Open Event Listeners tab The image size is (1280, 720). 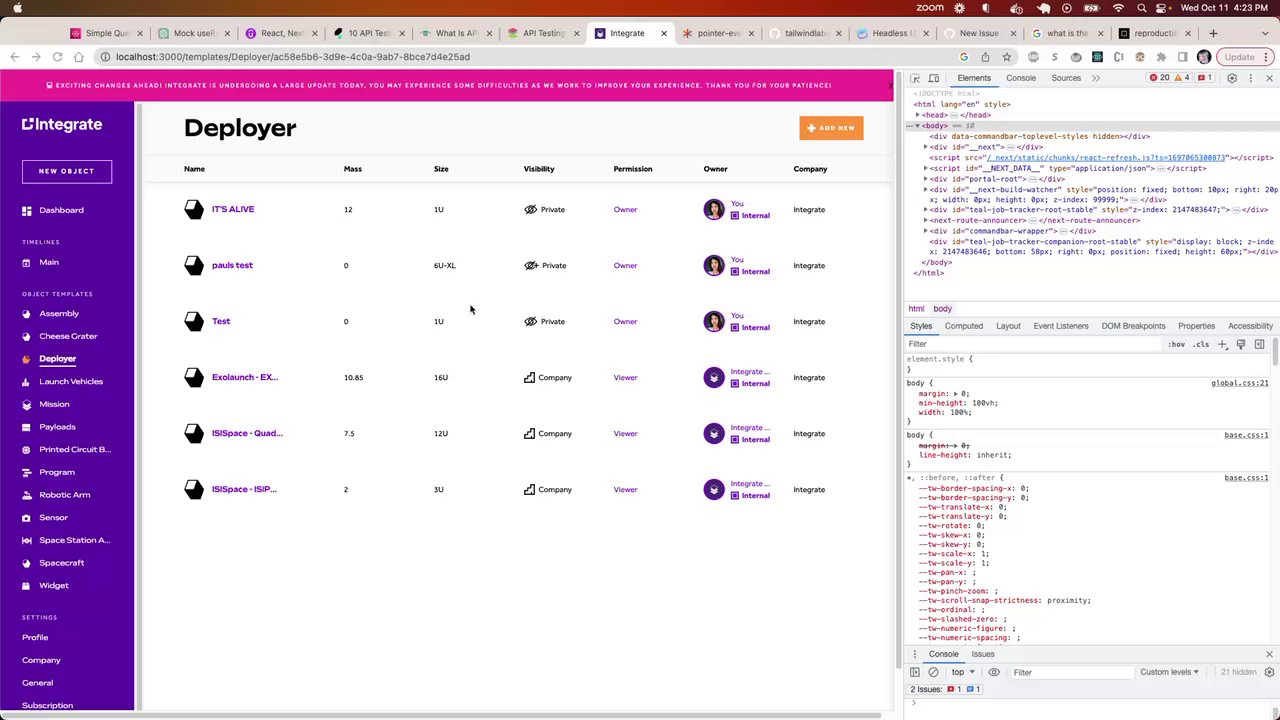[1061, 326]
